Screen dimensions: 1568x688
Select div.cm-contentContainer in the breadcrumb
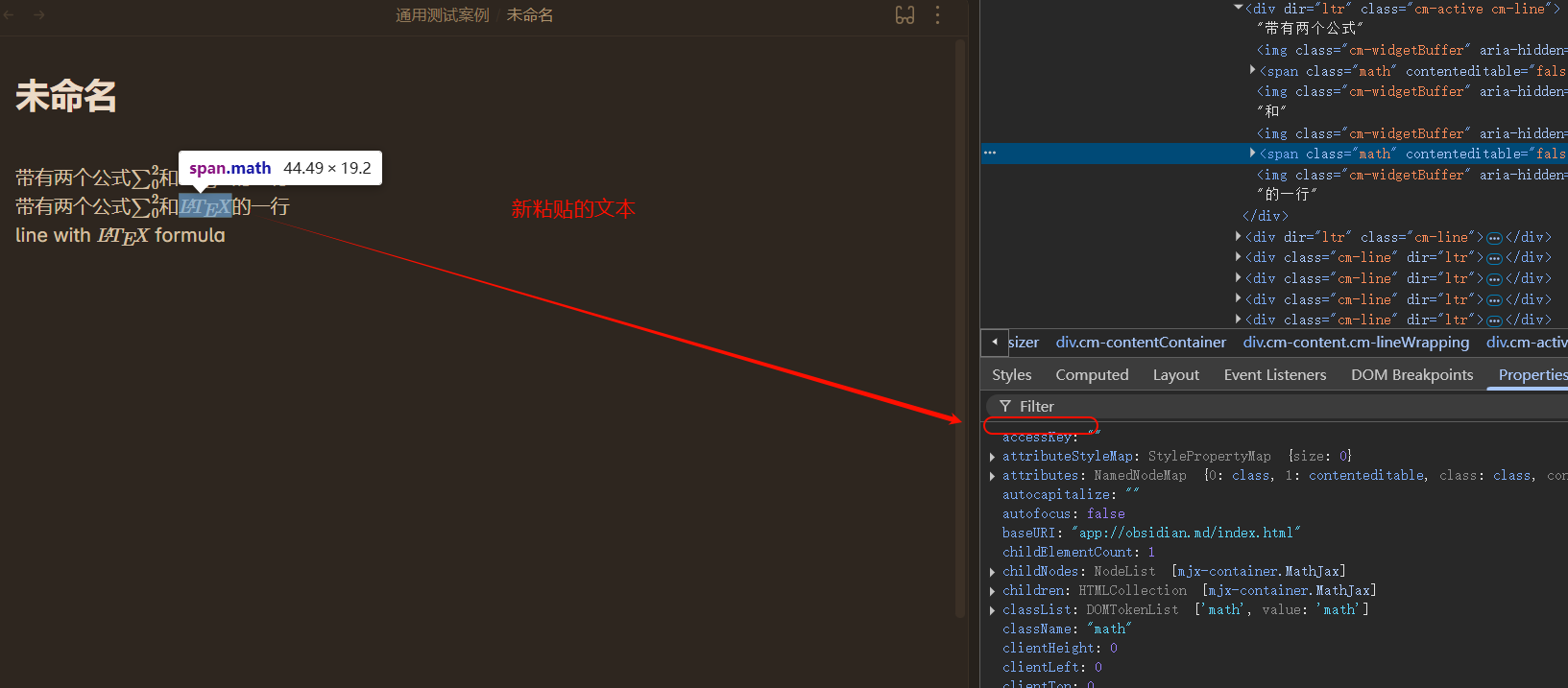point(1141,343)
